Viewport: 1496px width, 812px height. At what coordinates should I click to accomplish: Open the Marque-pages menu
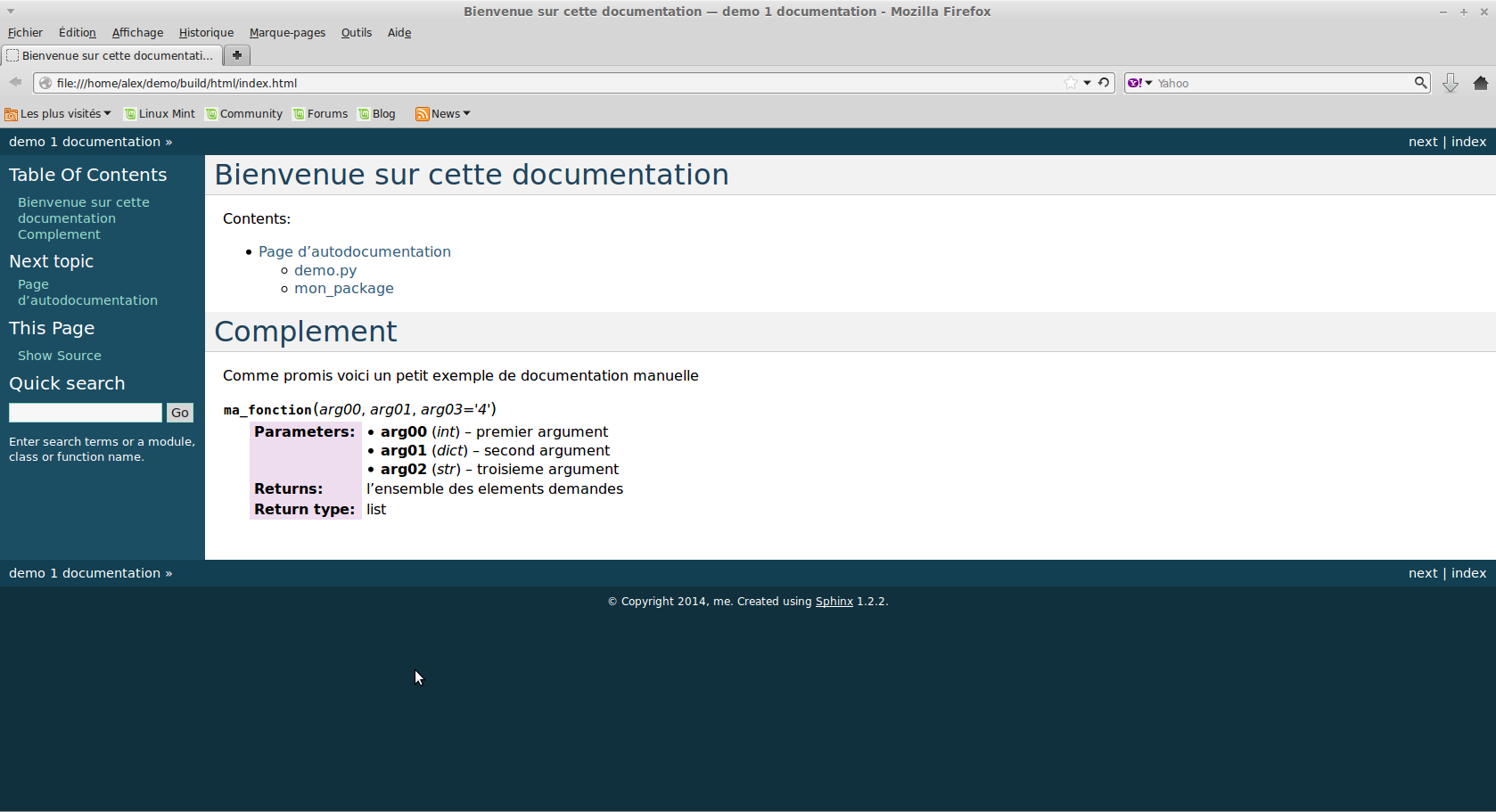(287, 33)
